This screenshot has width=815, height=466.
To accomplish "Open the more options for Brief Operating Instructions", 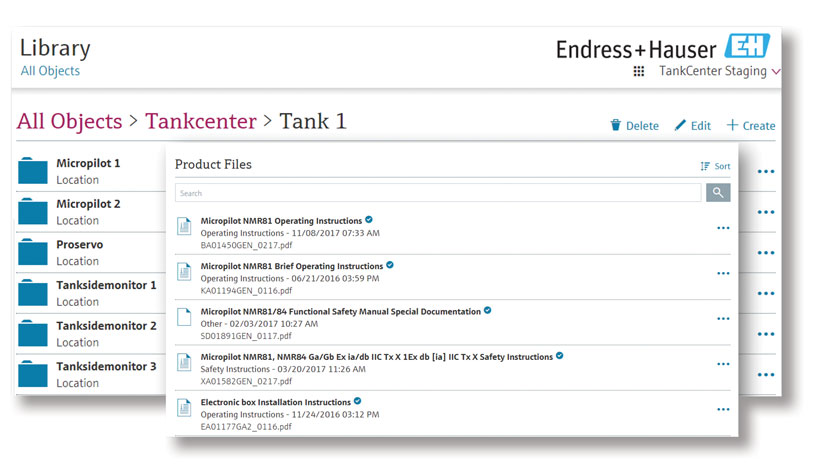I will [x=723, y=273].
